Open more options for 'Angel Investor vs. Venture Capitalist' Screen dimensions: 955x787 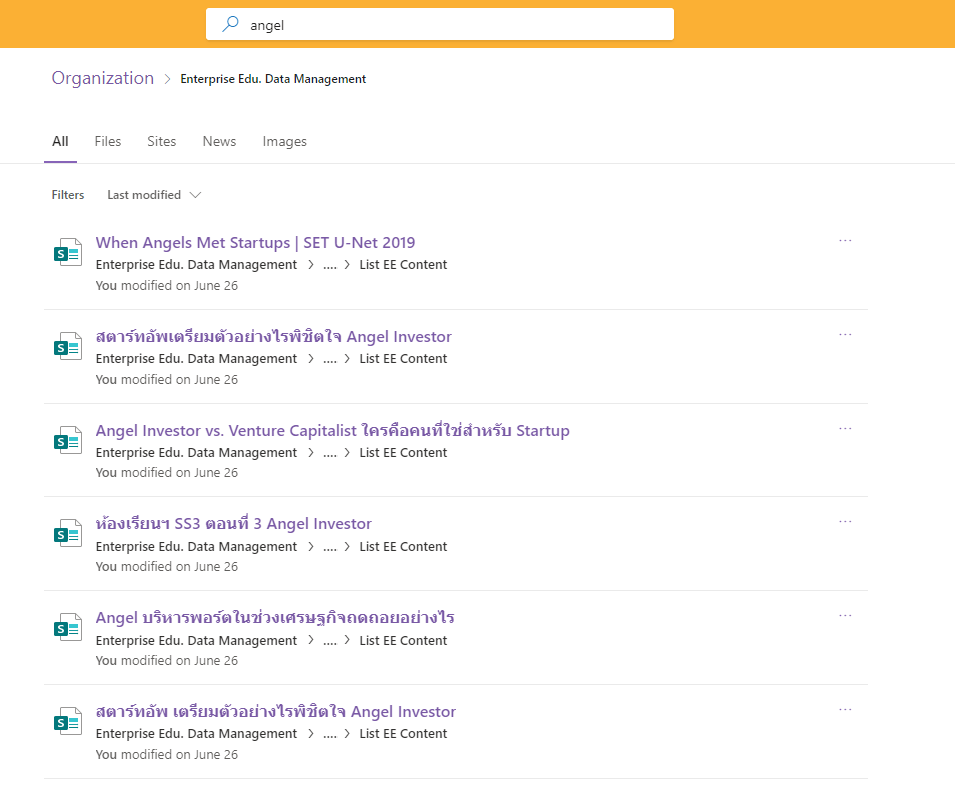click(845, 428)
